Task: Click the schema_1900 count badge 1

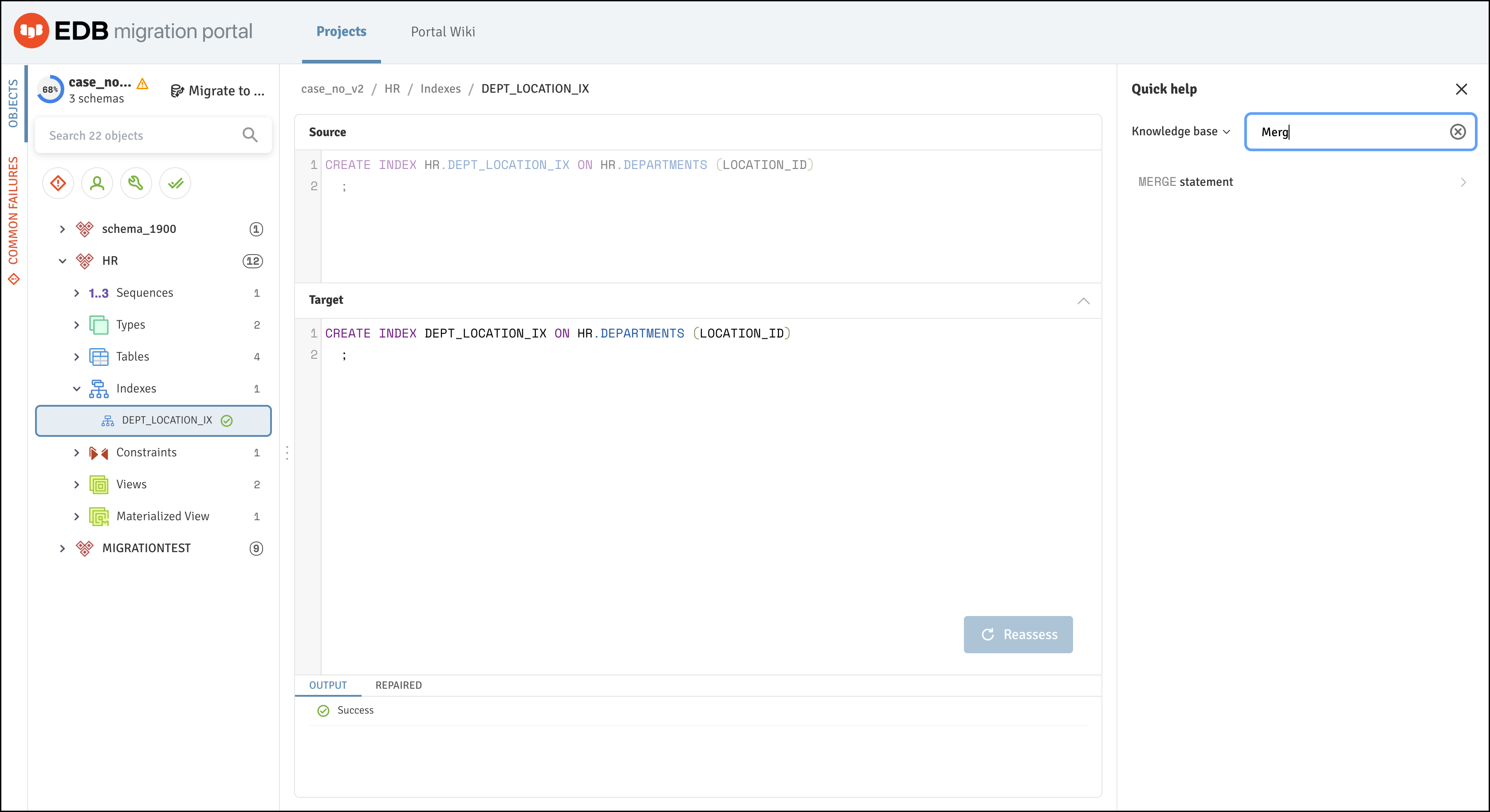Action: [x=256, y=230]
